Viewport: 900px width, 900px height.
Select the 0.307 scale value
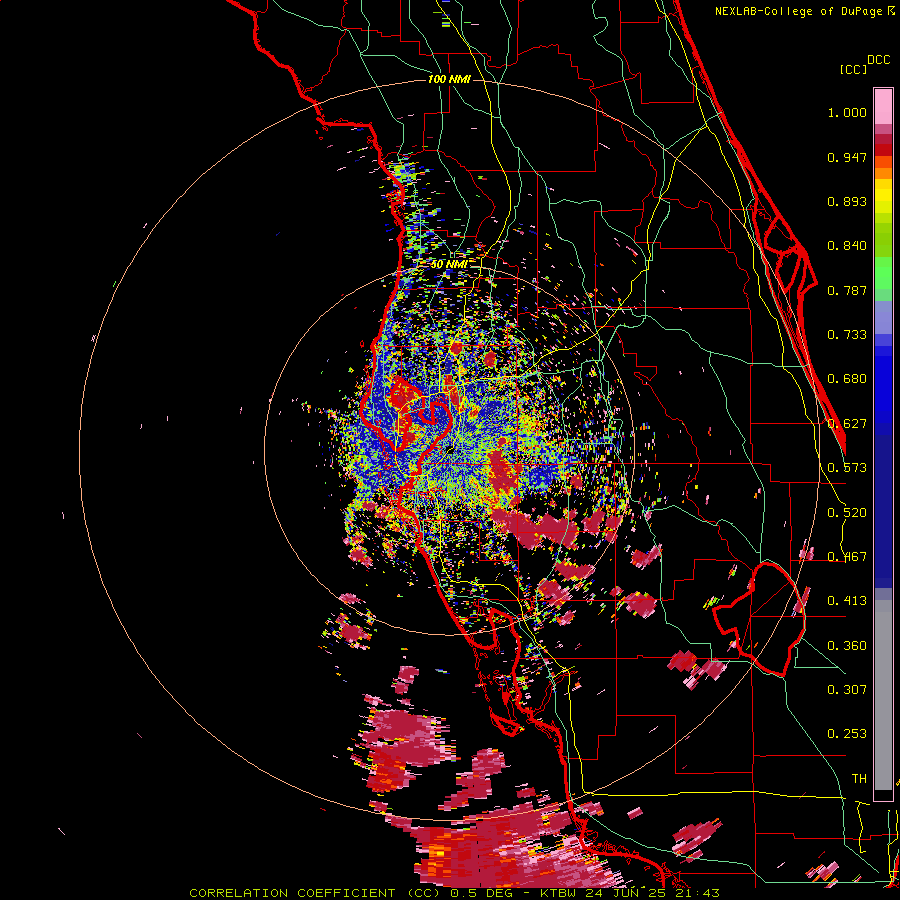point(847,690)
